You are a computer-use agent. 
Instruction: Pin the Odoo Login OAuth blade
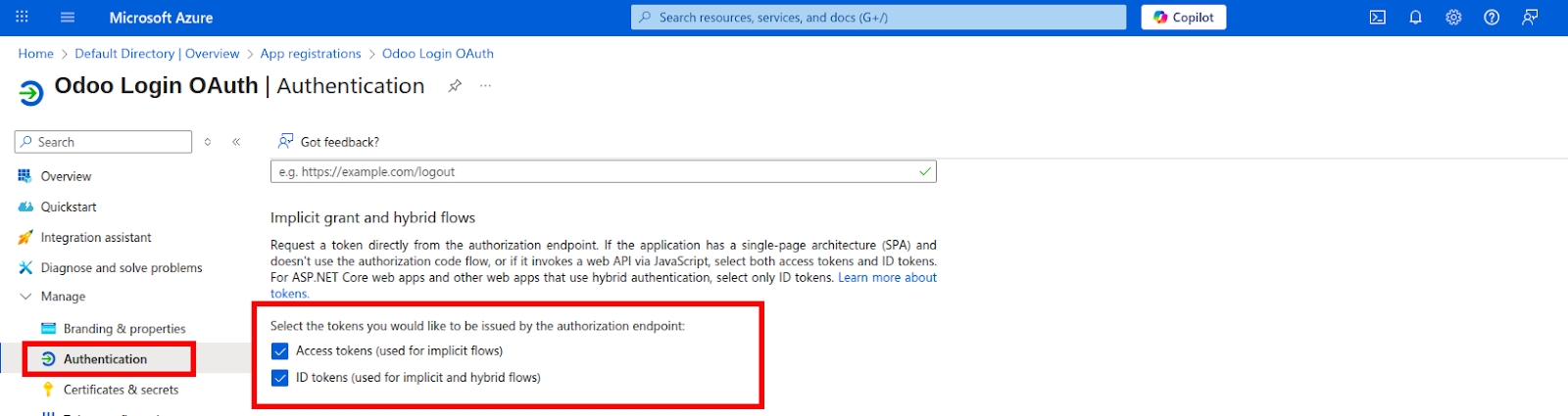pos(455,86)
